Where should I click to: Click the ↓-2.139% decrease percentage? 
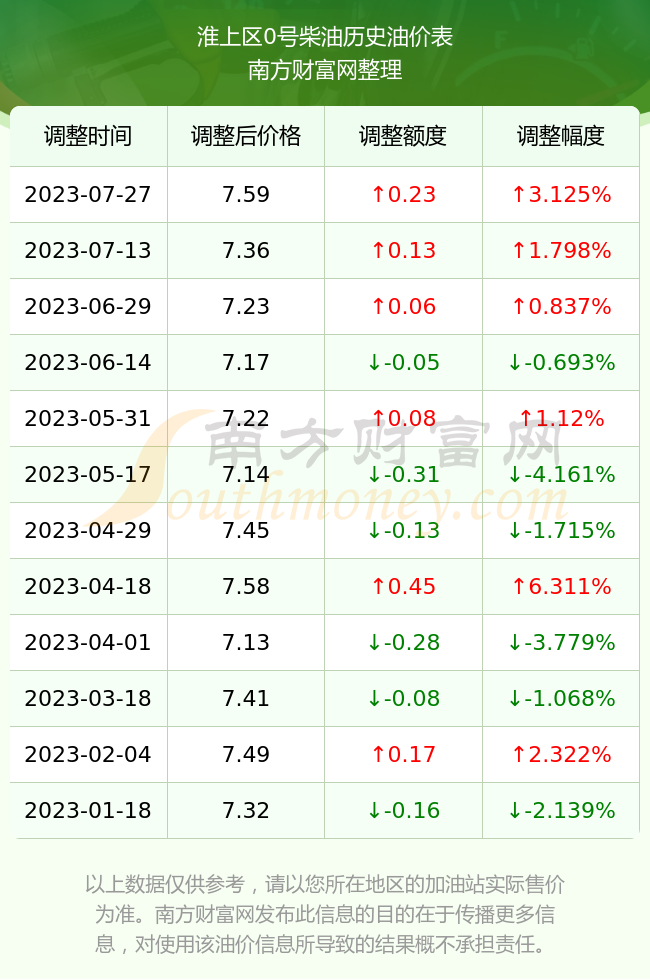[x=561, y=811]
